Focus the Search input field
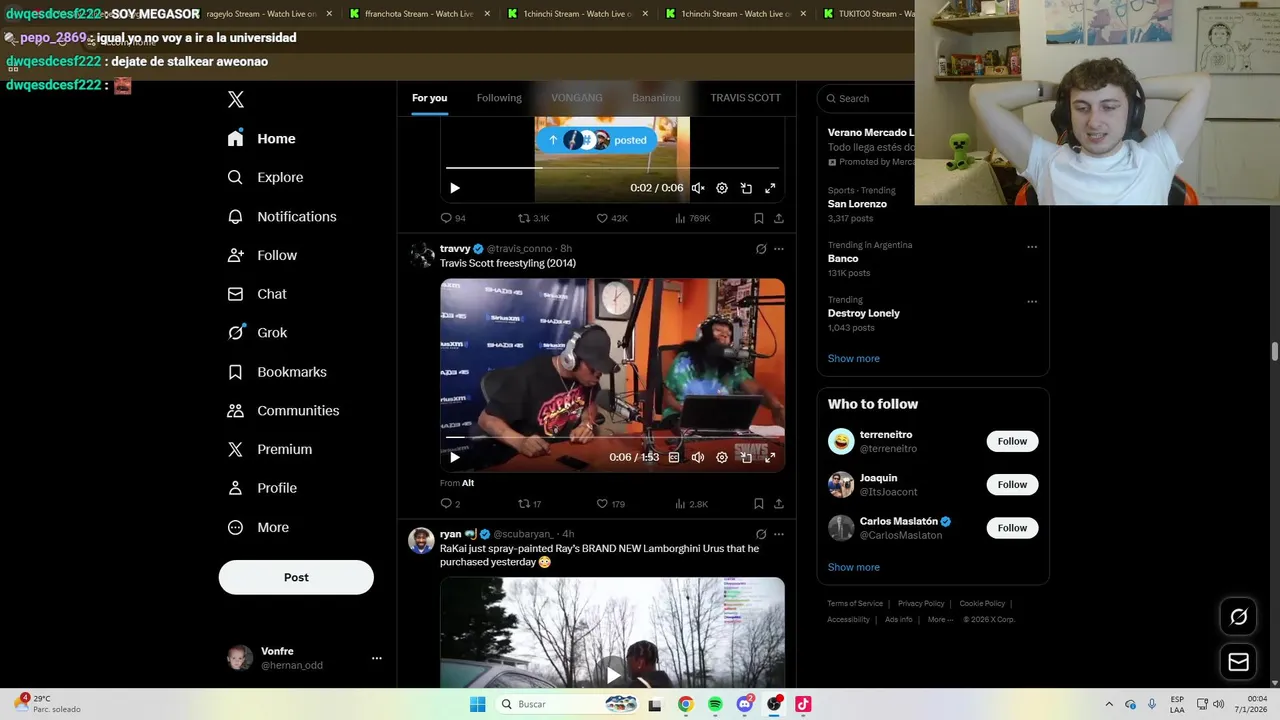 (868, 98)
